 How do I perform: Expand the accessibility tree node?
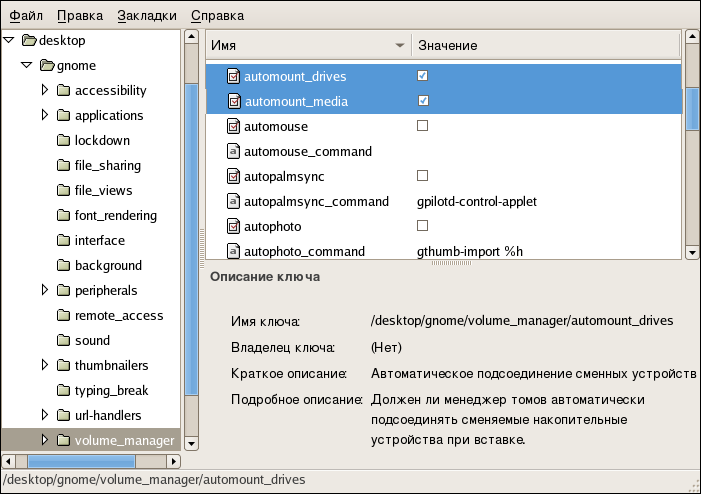[45, 90]
